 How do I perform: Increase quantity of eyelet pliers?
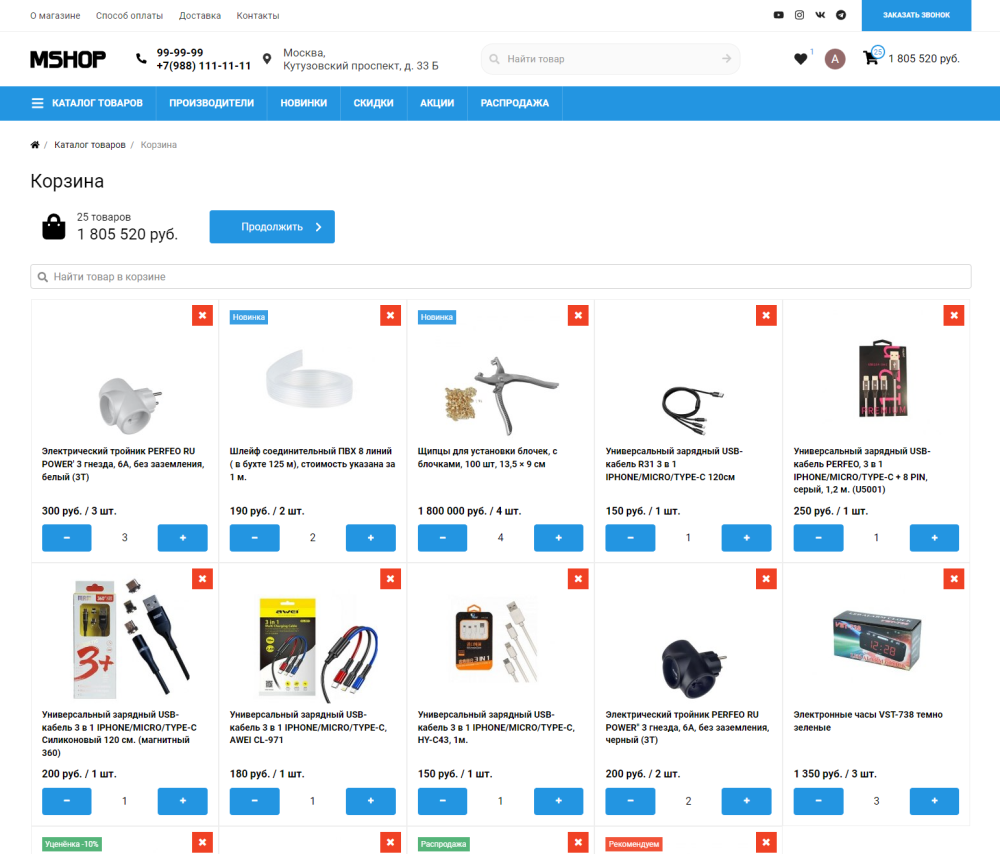point(559,538)
